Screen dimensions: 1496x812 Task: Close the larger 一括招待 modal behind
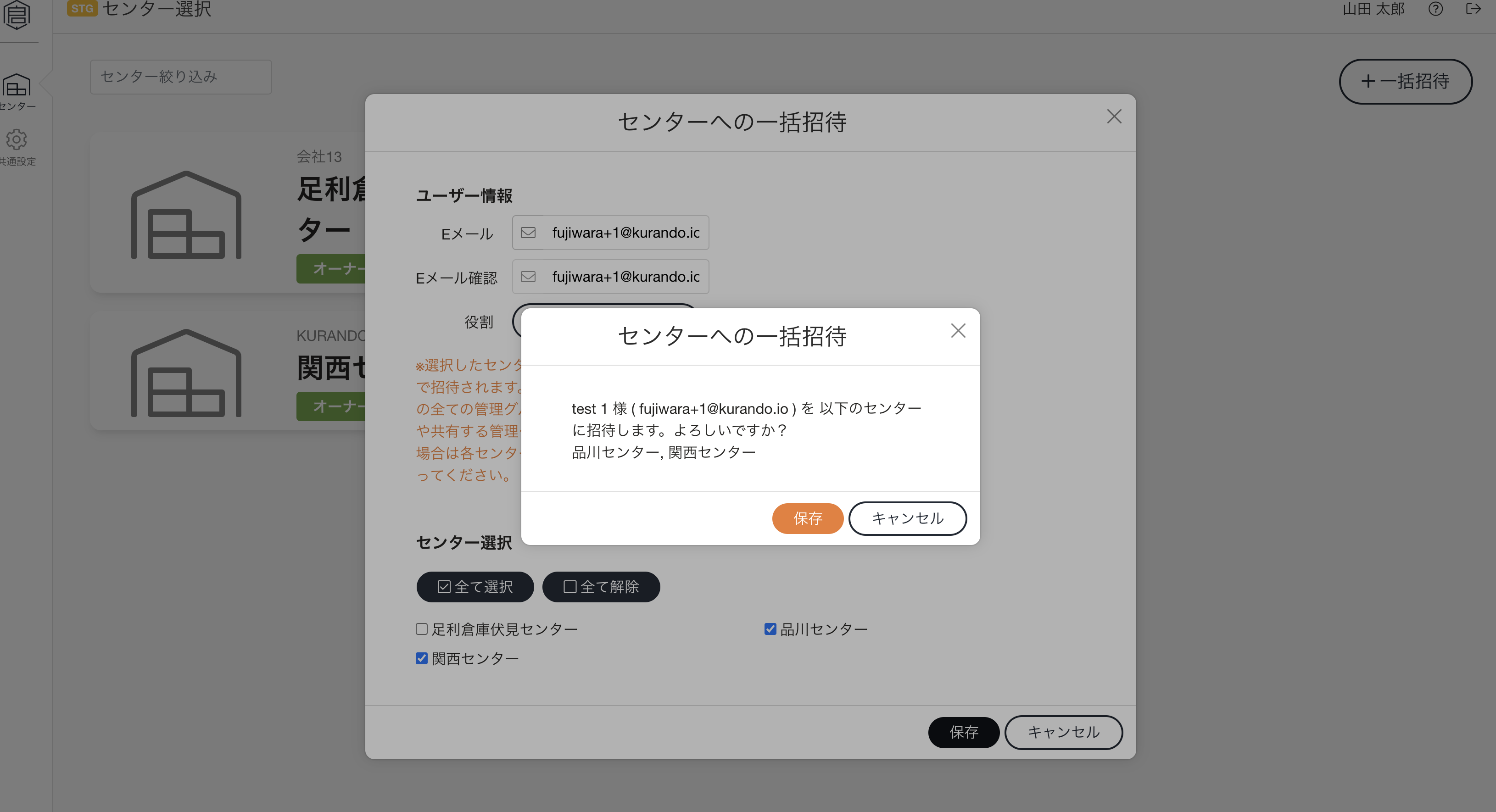point(1113,117)
